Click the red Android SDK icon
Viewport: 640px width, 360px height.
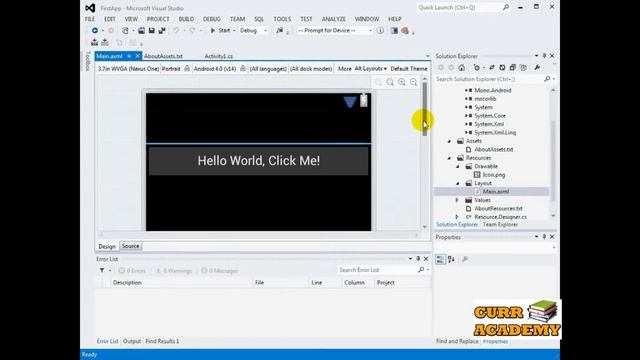[x=405, y=31]
